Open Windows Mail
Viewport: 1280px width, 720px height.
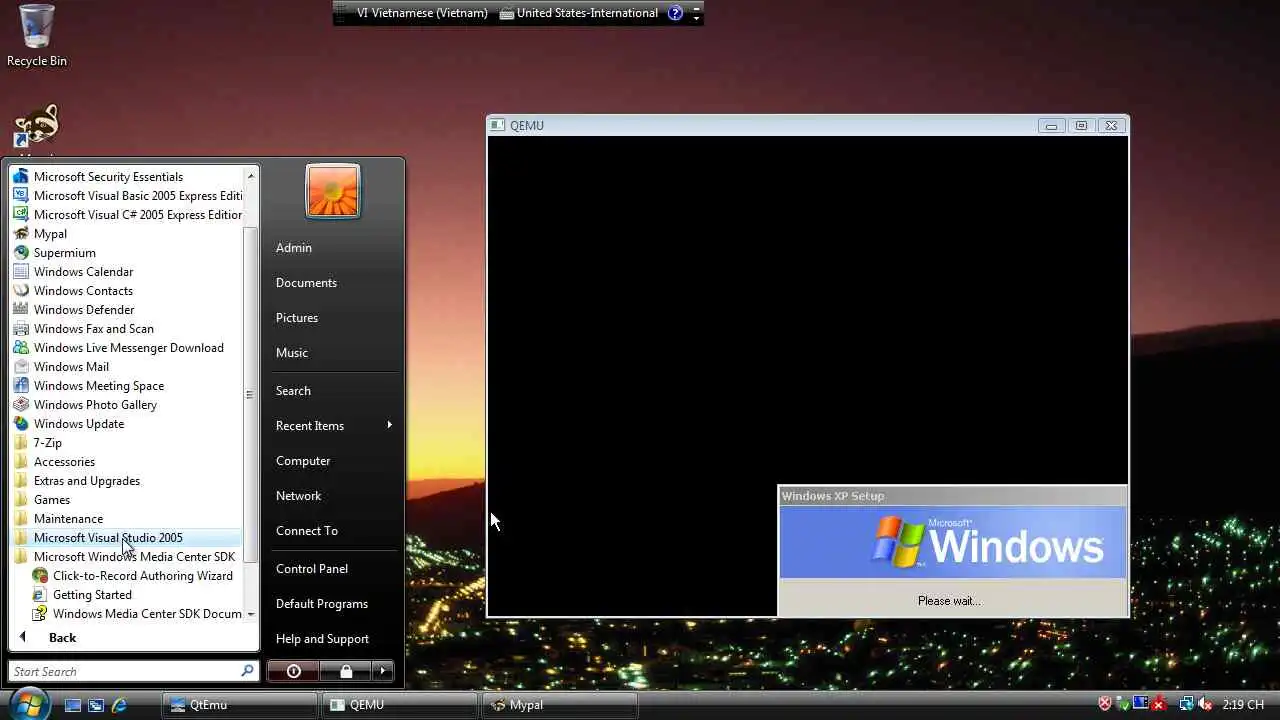coord(126,367)
